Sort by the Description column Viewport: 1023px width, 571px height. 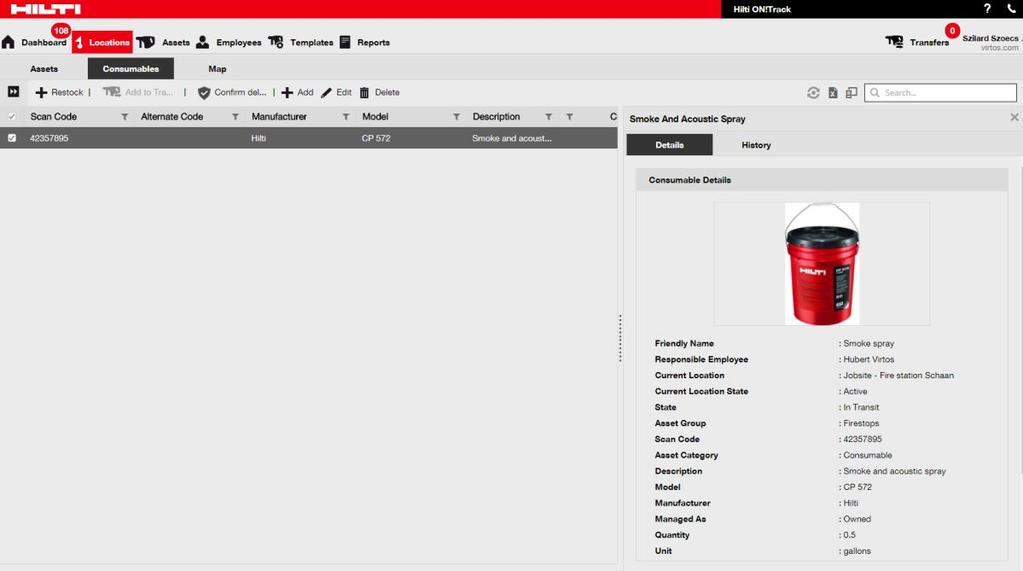(496, 117)
